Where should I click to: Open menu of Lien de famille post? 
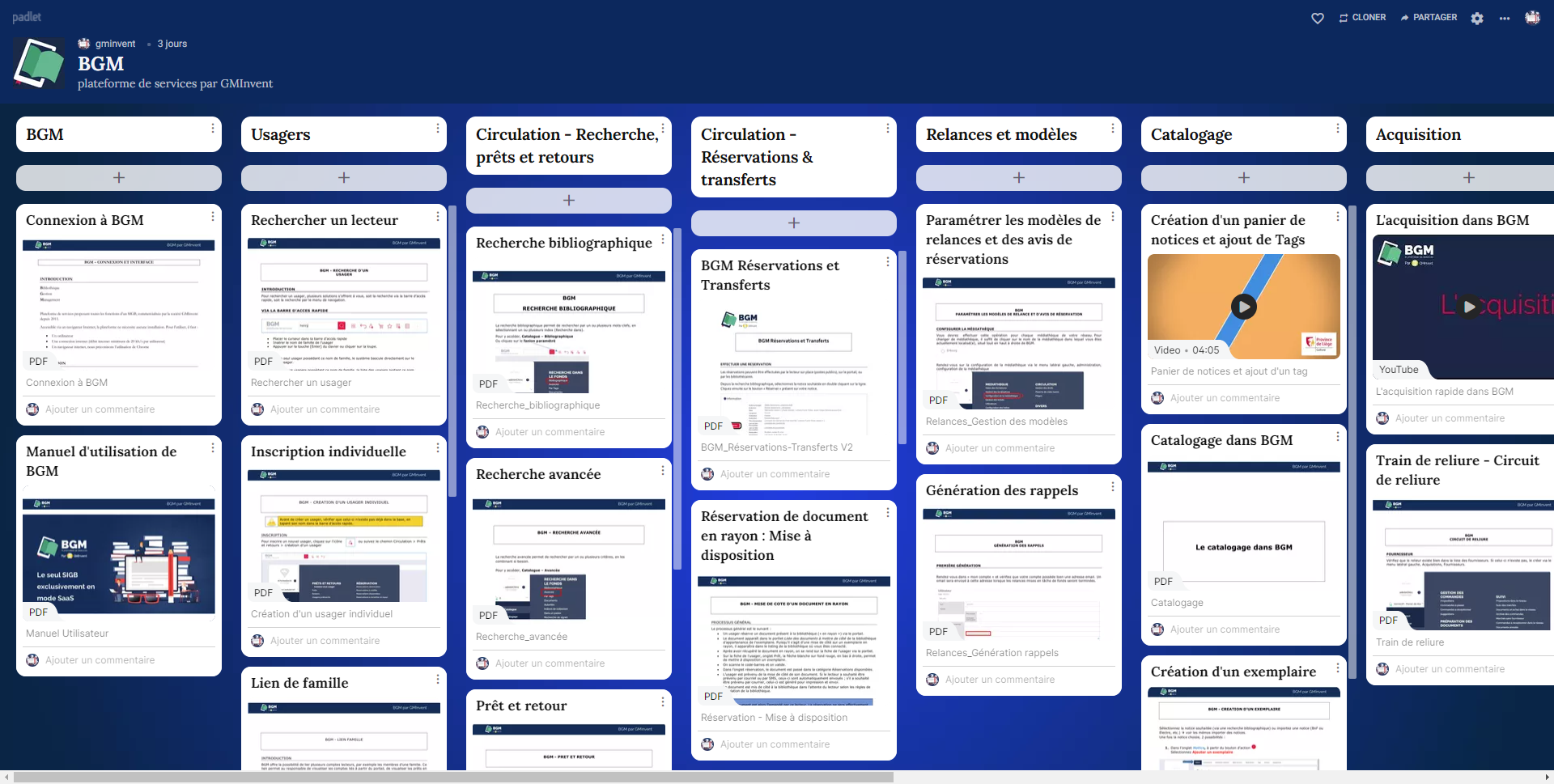point(438,680)
